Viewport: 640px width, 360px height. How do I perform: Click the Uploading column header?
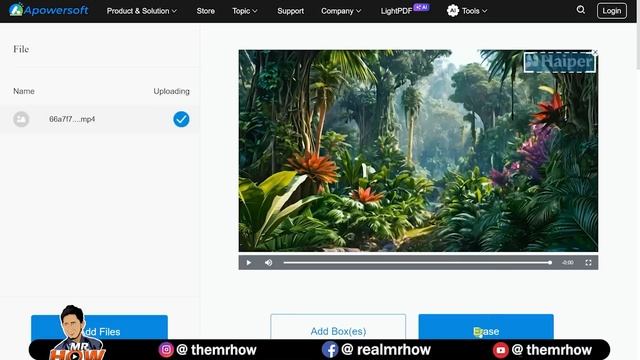click(x=171, y=91)
